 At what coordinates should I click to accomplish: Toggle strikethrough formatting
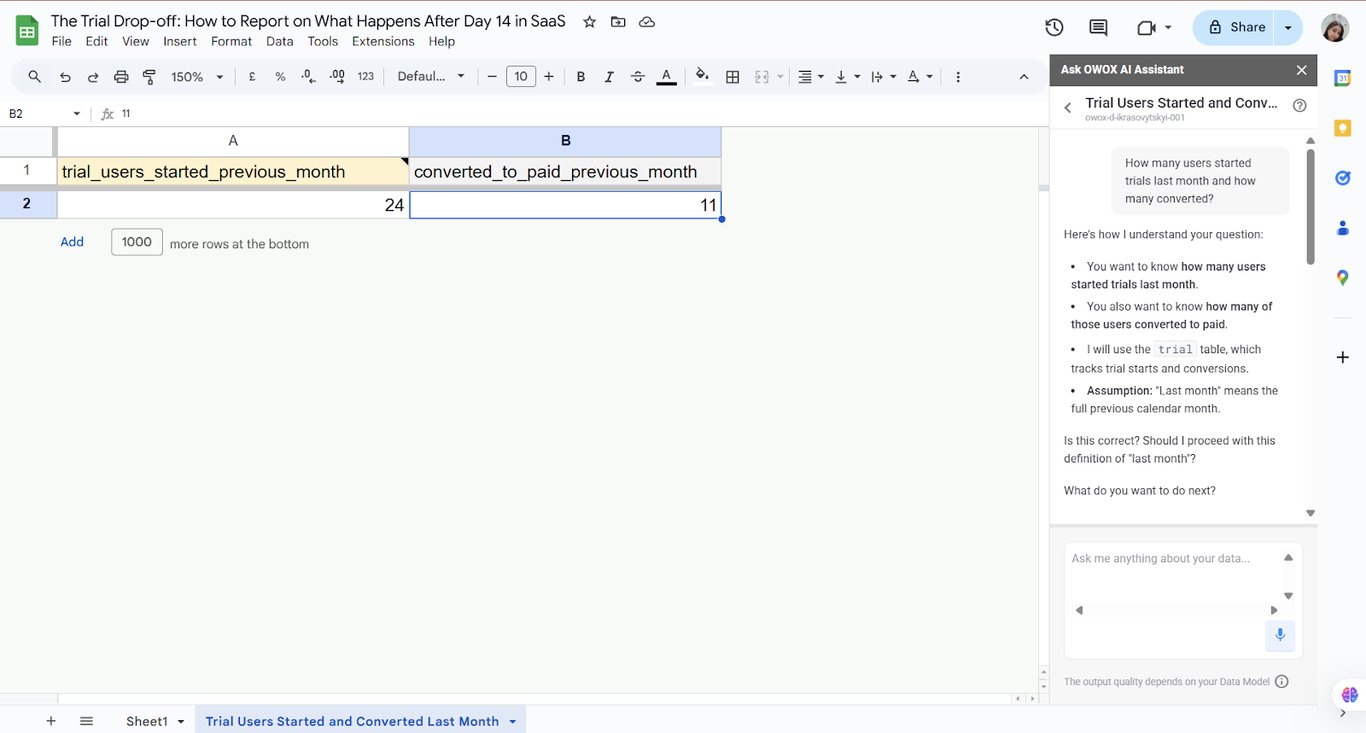(638, 76)
